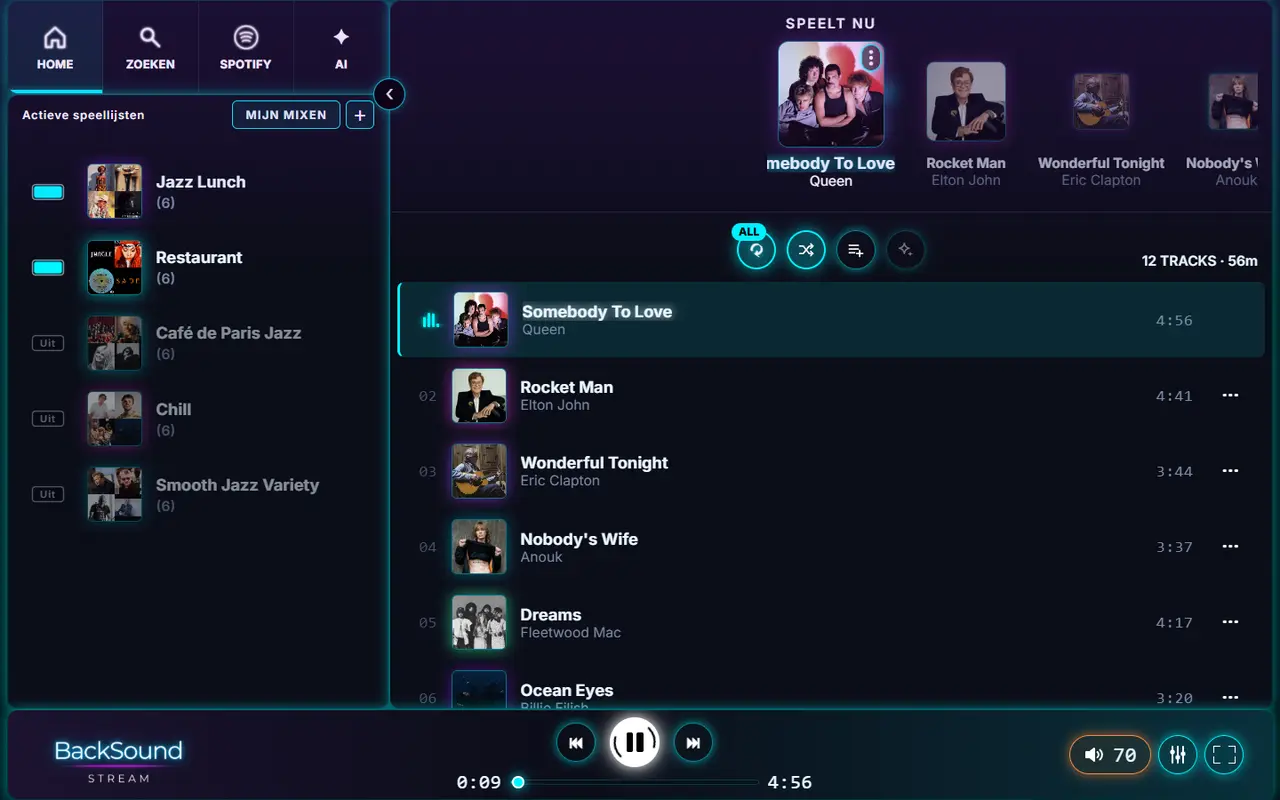
Task: Click the BackSound Stream logo
Action: 118,760
